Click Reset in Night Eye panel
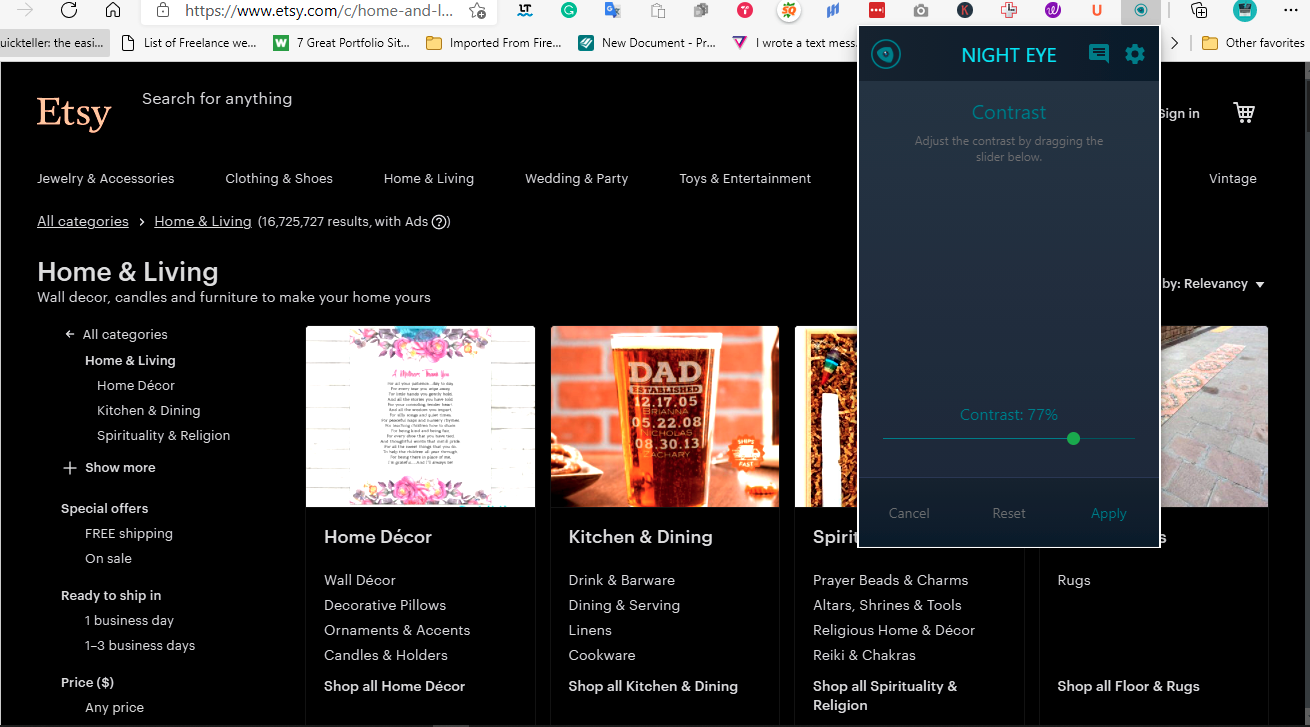 point(1009,513)
